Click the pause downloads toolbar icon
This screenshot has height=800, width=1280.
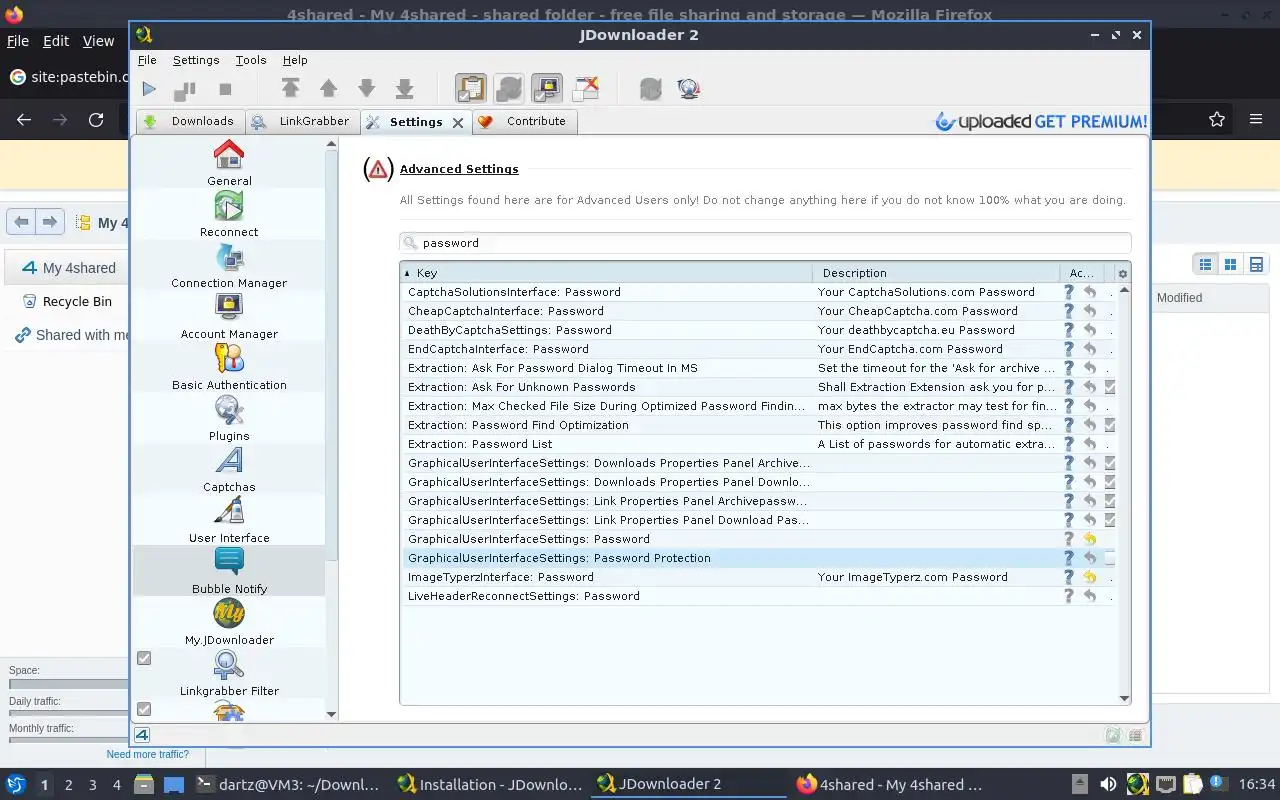(185, 89)
